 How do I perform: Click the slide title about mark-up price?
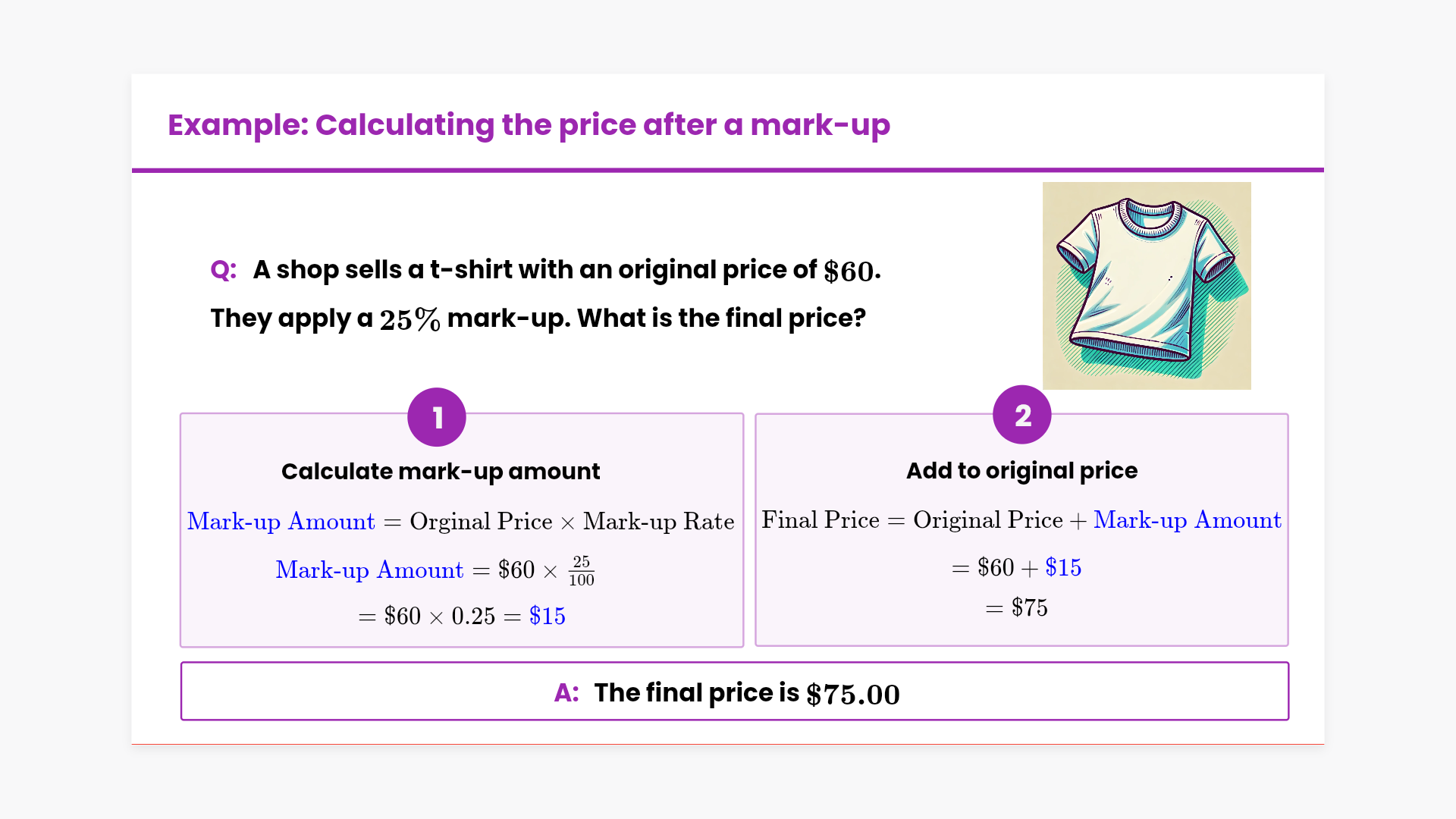pos(529,125)
